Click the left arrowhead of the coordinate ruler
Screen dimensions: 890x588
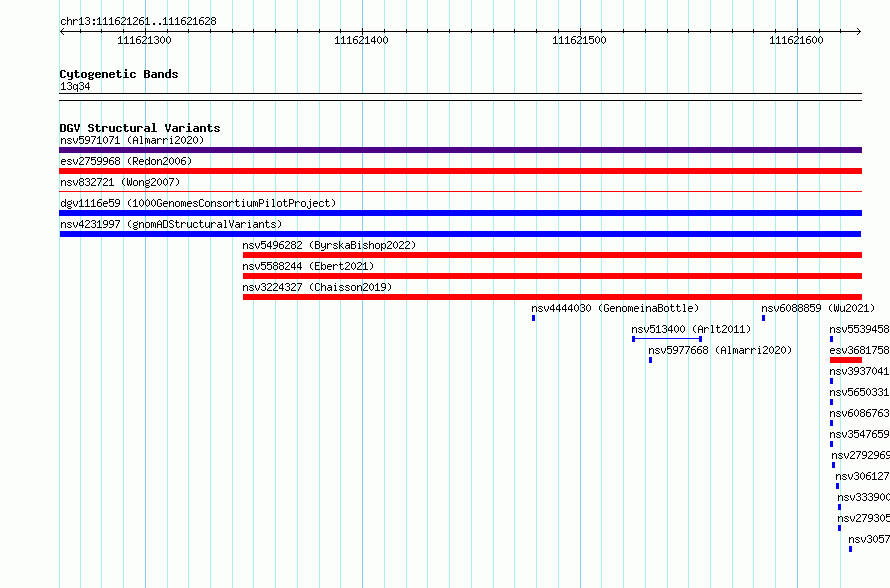(62, 31)
